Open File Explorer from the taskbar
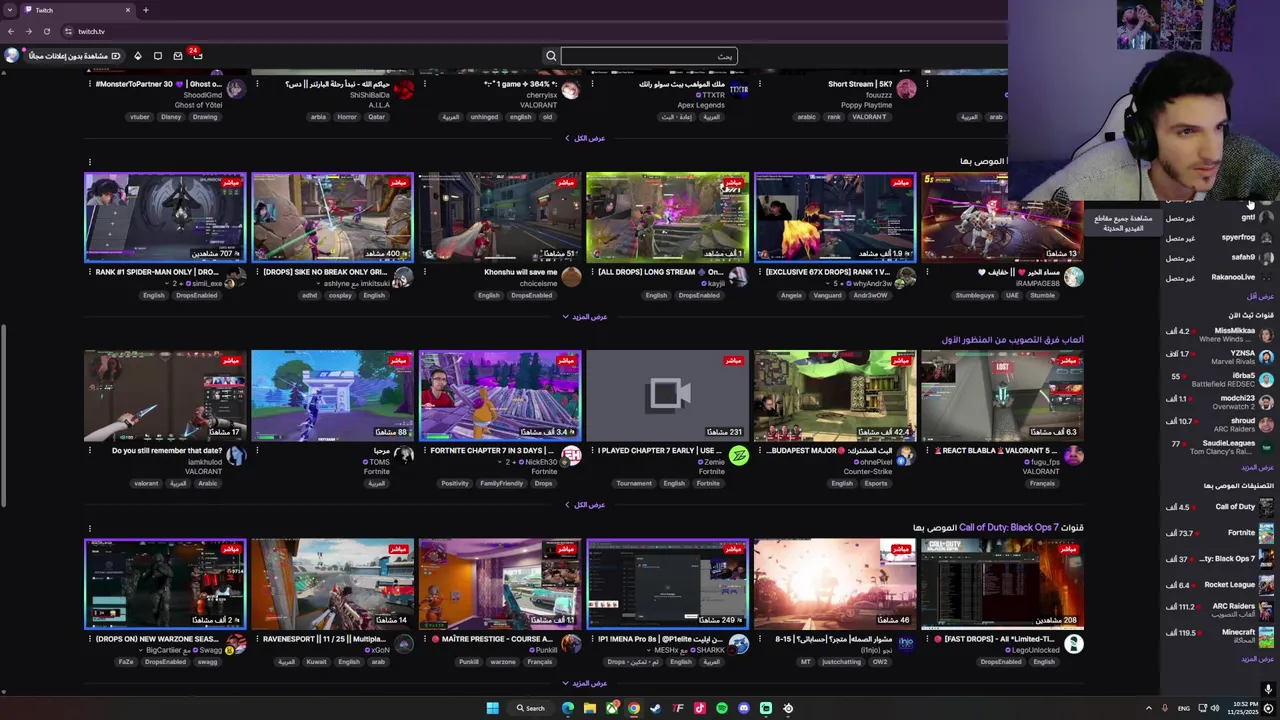Viewport: 1280px width, 720px height. click(590, 708)
